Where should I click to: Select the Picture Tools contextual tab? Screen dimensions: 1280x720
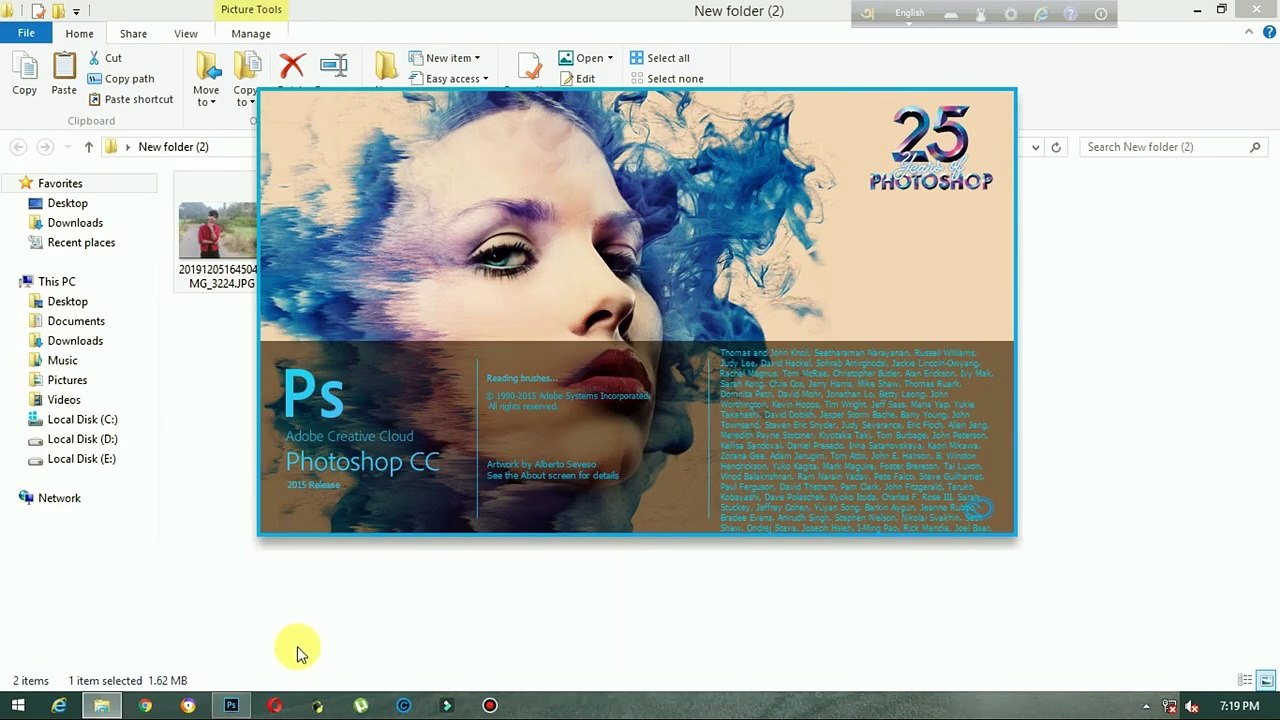coord(251,10)
